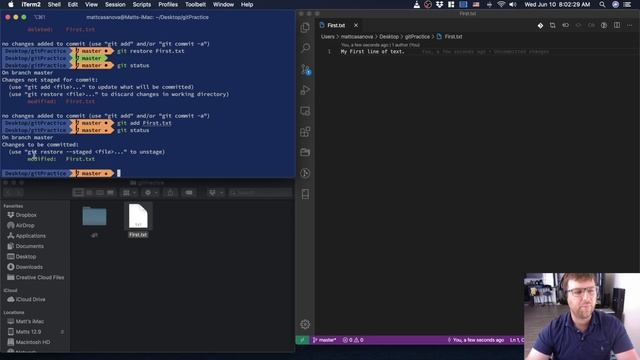Click the master* branch in status bar
Image resolution: width=640 pixels, height=360 pixels.
click(x=325, y=340)
